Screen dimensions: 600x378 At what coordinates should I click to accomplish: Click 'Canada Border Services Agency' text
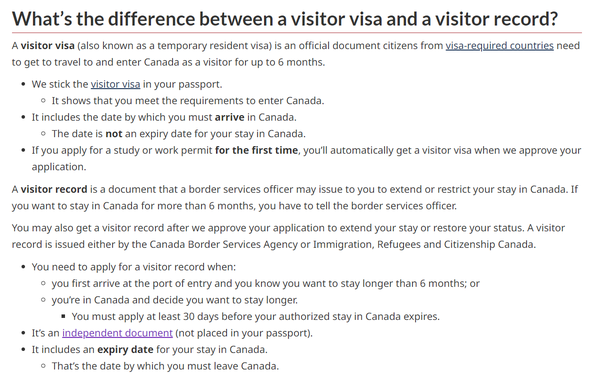coord(223,244)
